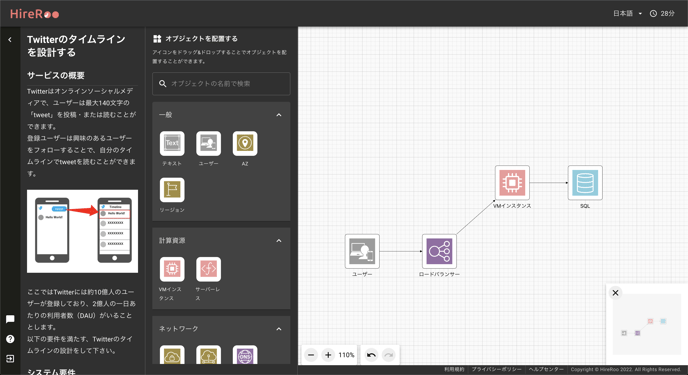Zoom in with the plus button

click(x=328, y=355)
